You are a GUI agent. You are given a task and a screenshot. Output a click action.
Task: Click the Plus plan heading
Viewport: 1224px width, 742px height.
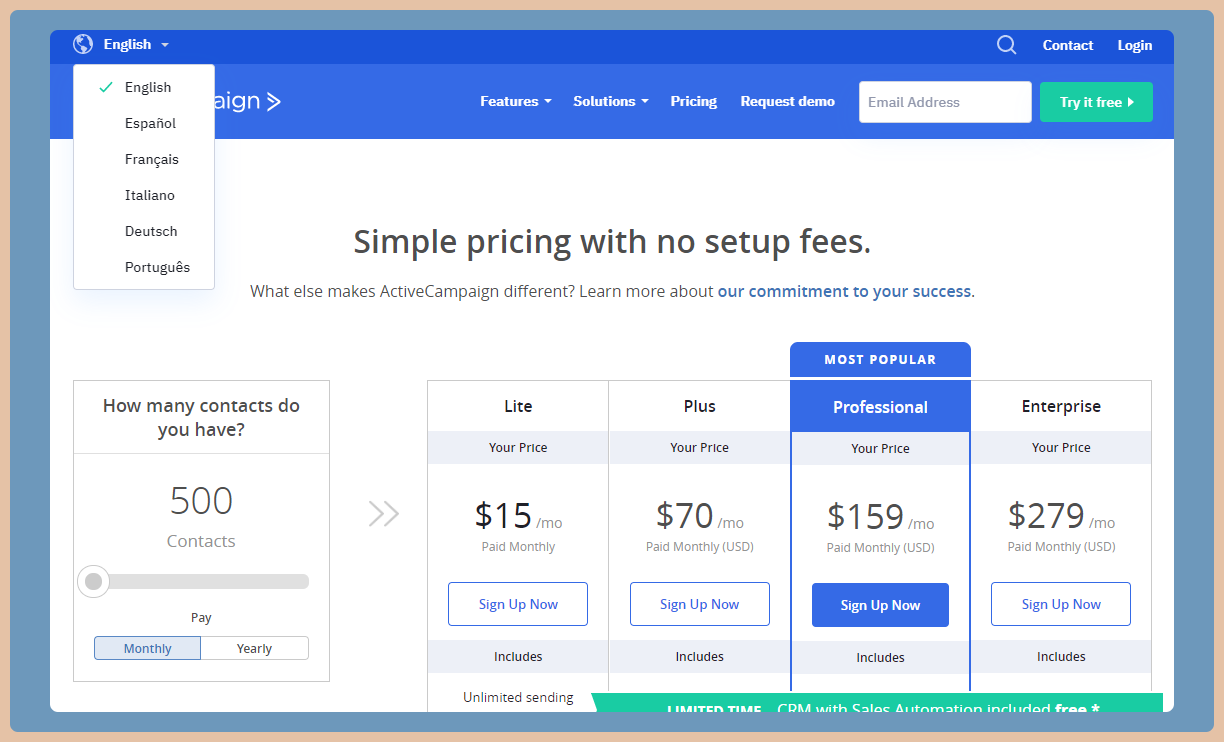[699, 406]
